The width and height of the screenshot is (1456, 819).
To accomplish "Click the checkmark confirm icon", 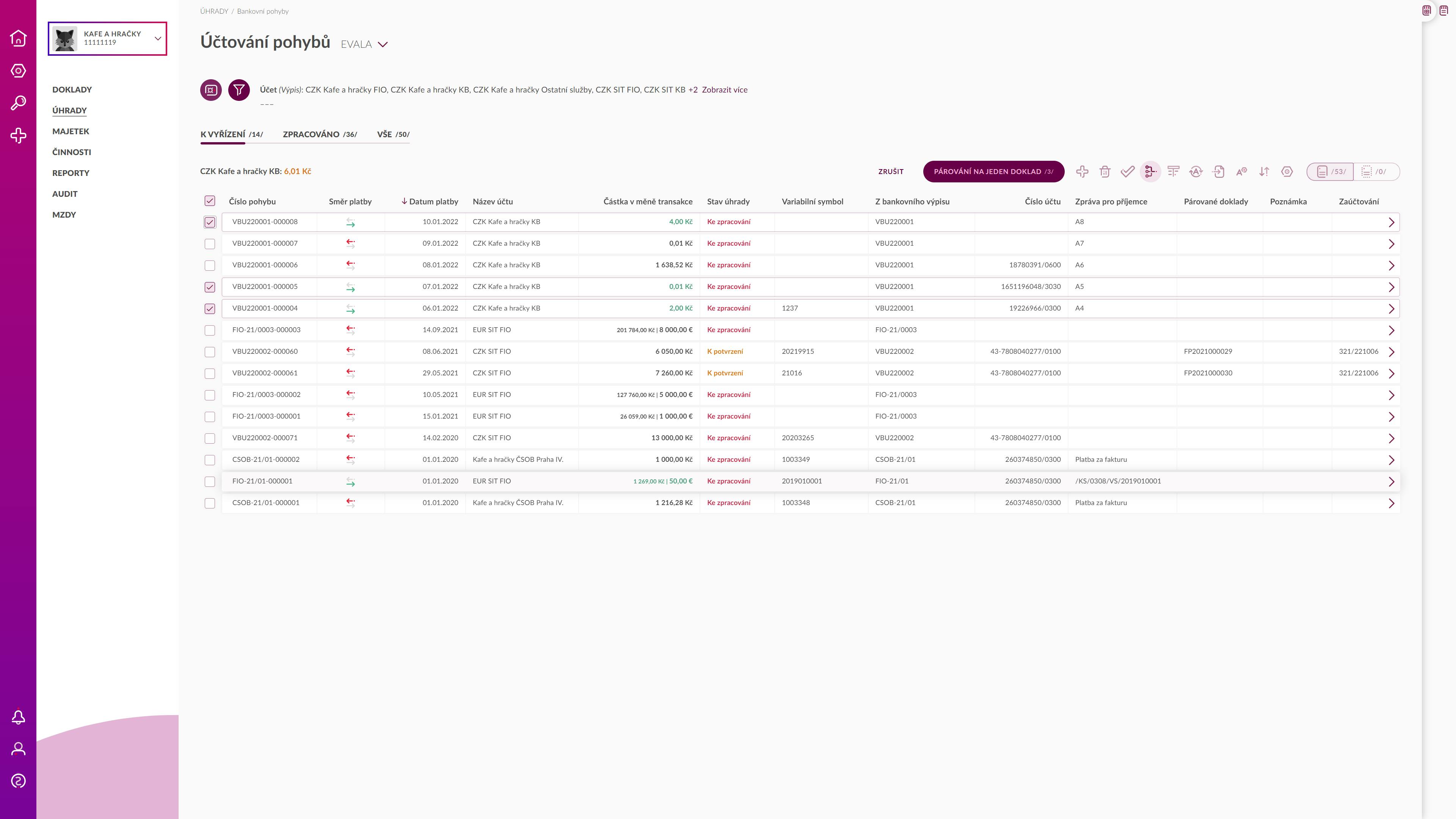I will 1128,171.
